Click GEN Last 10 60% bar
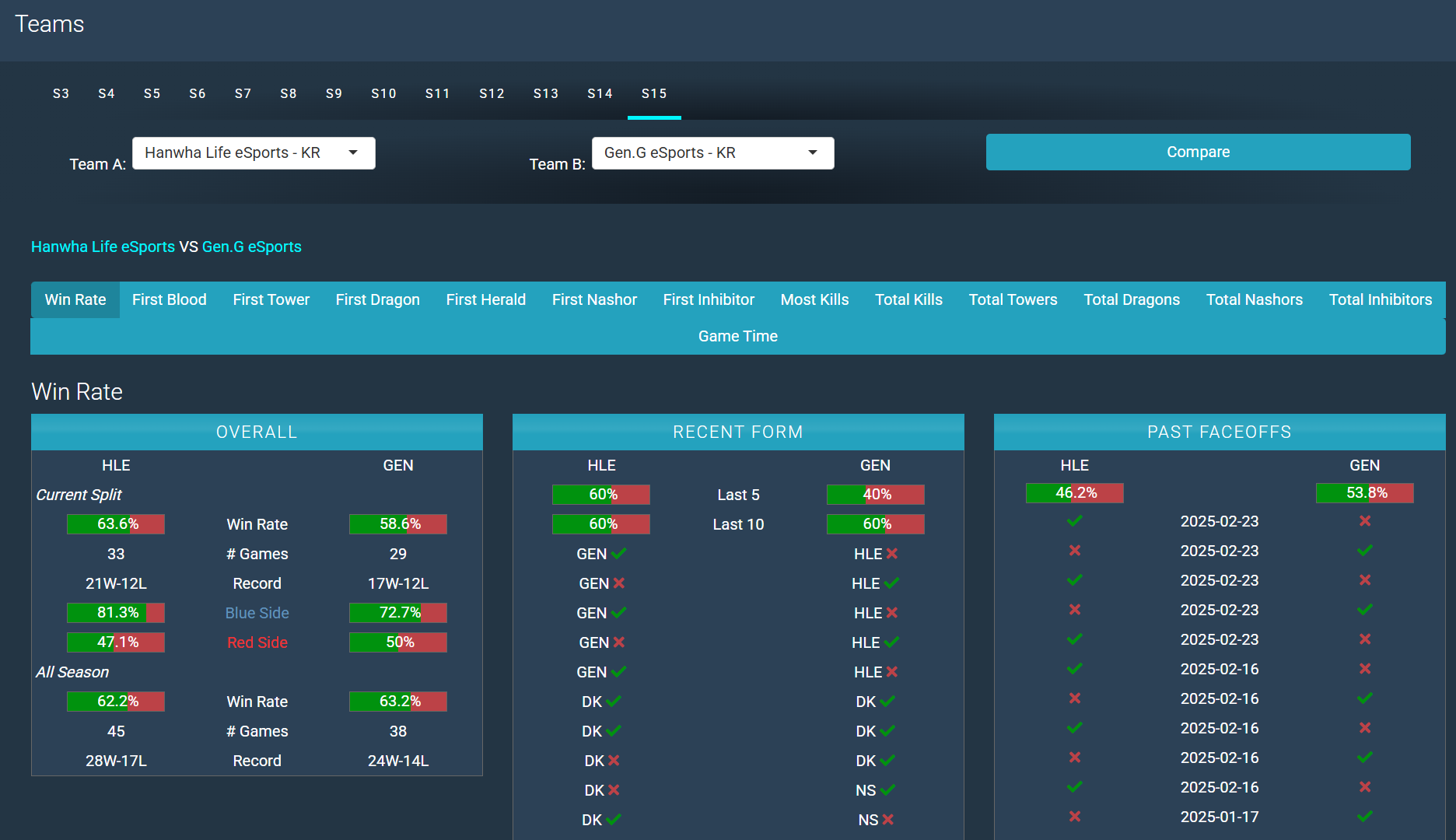 click(x=876, y=524)
